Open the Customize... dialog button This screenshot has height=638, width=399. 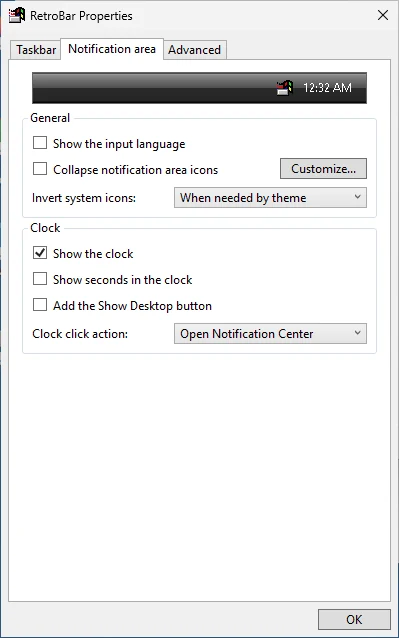click(323, 168)
